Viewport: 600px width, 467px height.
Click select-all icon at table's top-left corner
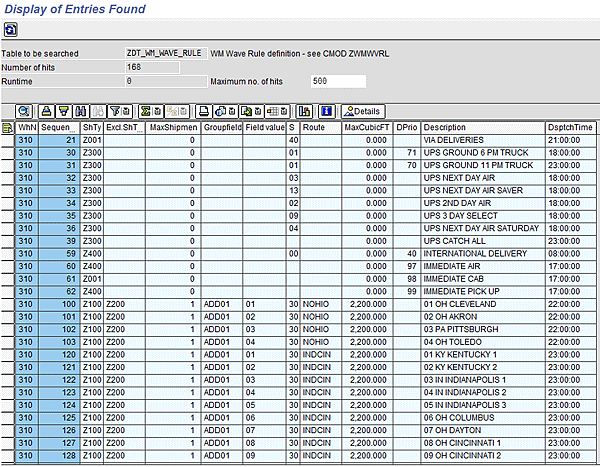8,128
